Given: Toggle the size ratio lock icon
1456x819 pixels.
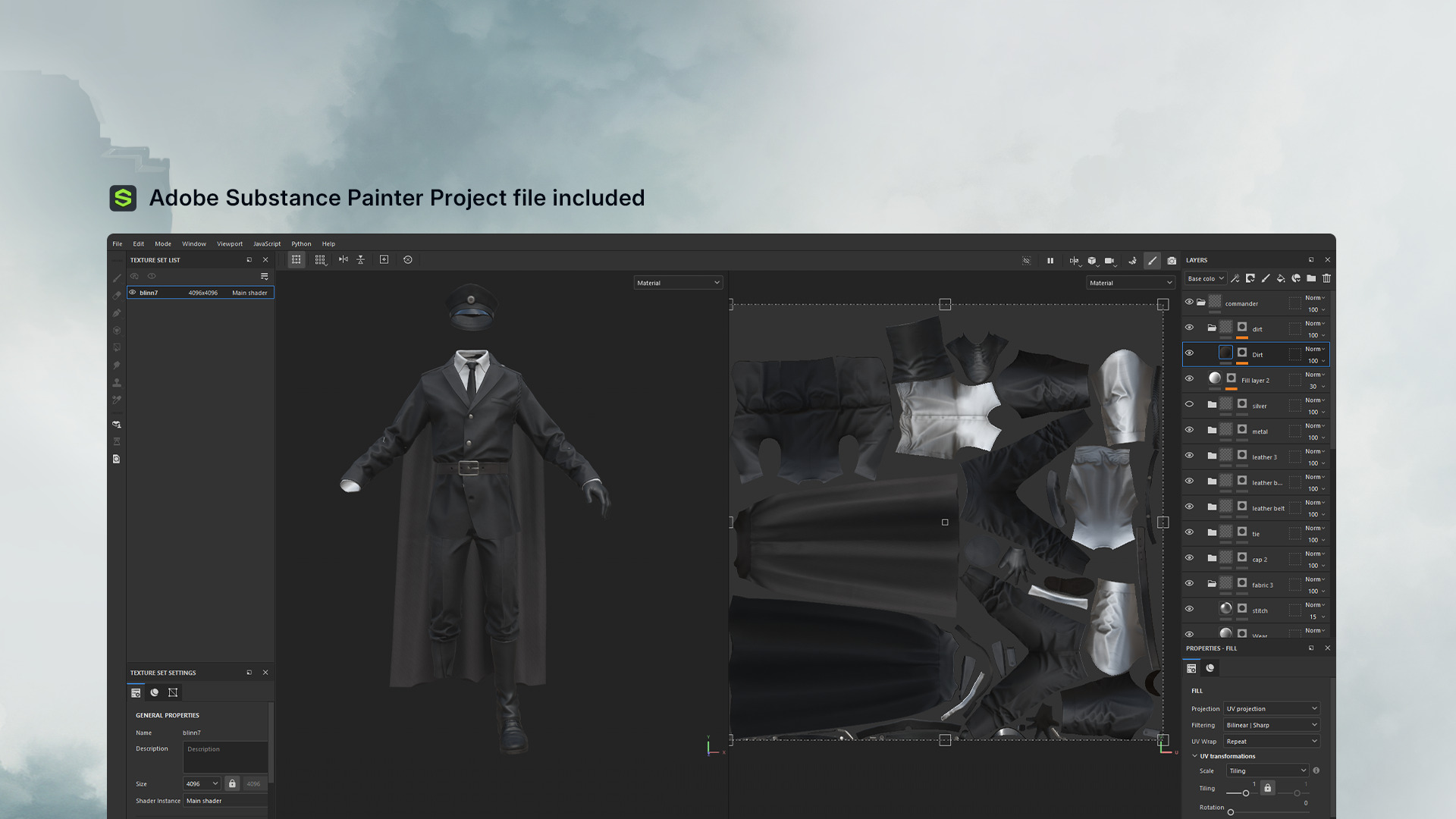Looking at the screenshot, I should (232, 784).
